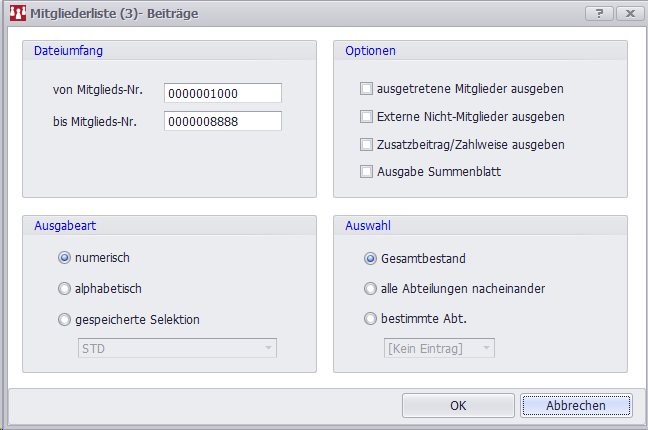The width and height of the screenshot is (648, 430).
Task: Pick the 'Gesamtbestand' radio button
Action: coord(371,258)
